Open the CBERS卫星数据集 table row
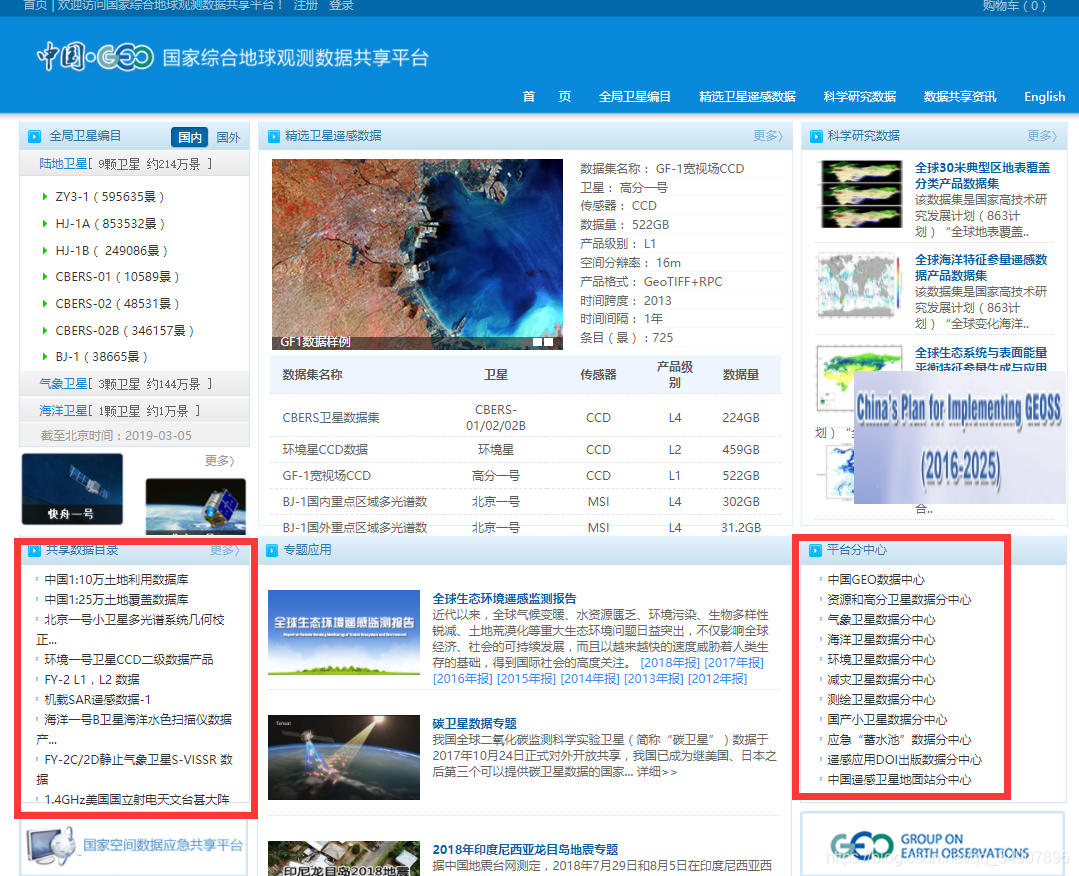1079x876 pixels. 525,418
